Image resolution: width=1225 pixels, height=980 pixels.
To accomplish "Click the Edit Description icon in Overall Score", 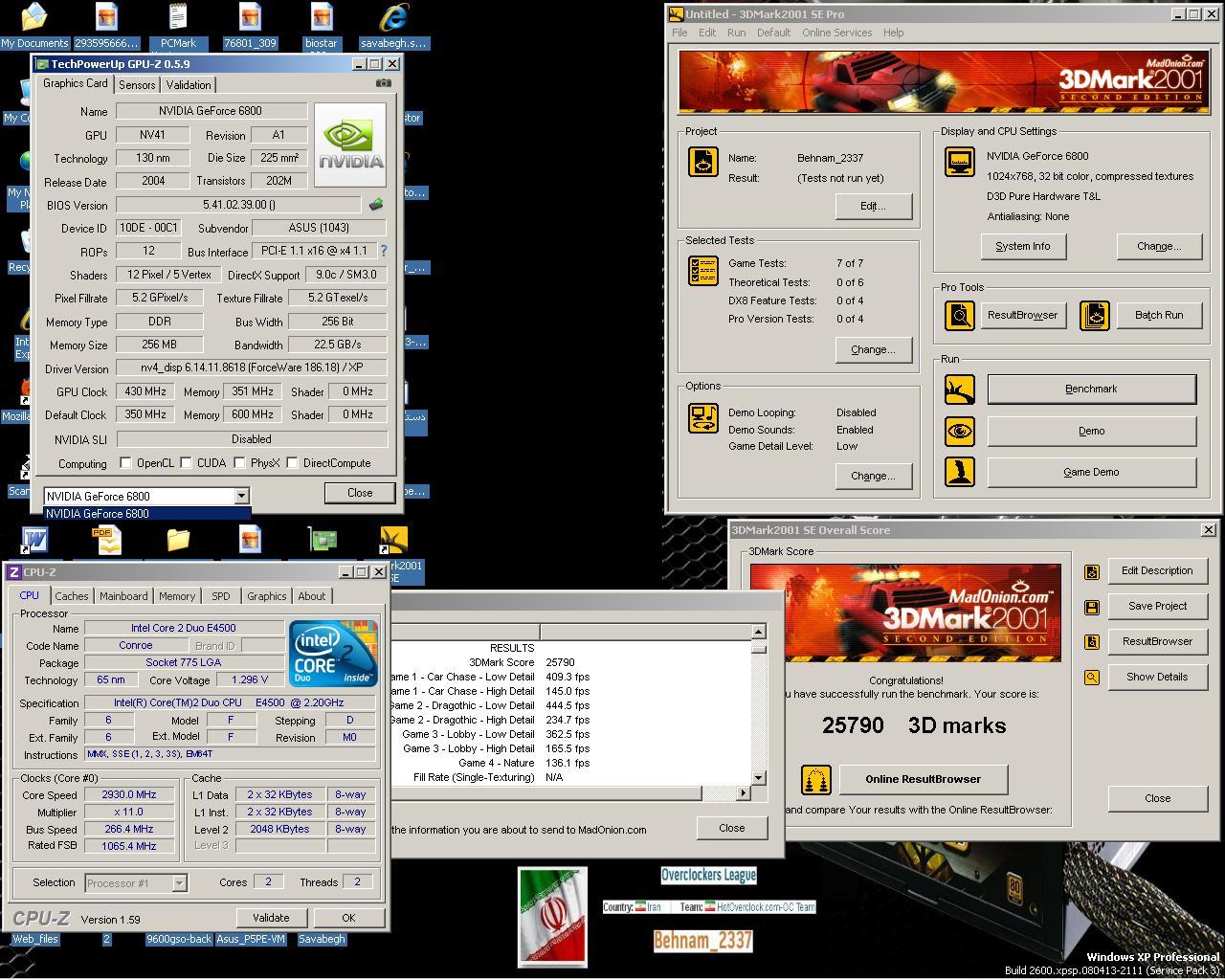I will [1092, 571].
